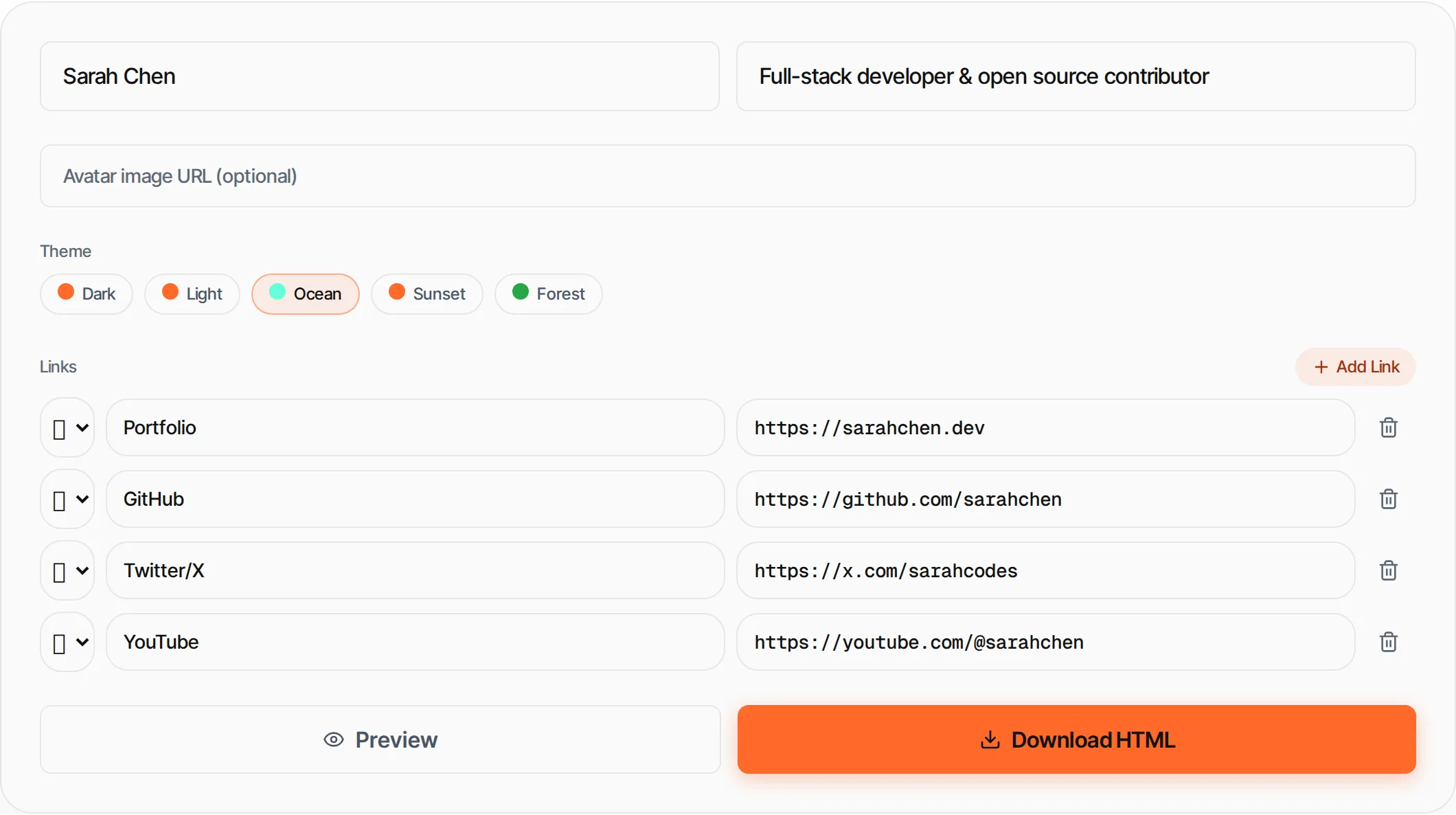Edit the Twitter/X link title field
The width and height of the screenshot is (1456, 815).
[x=416, y=570]
